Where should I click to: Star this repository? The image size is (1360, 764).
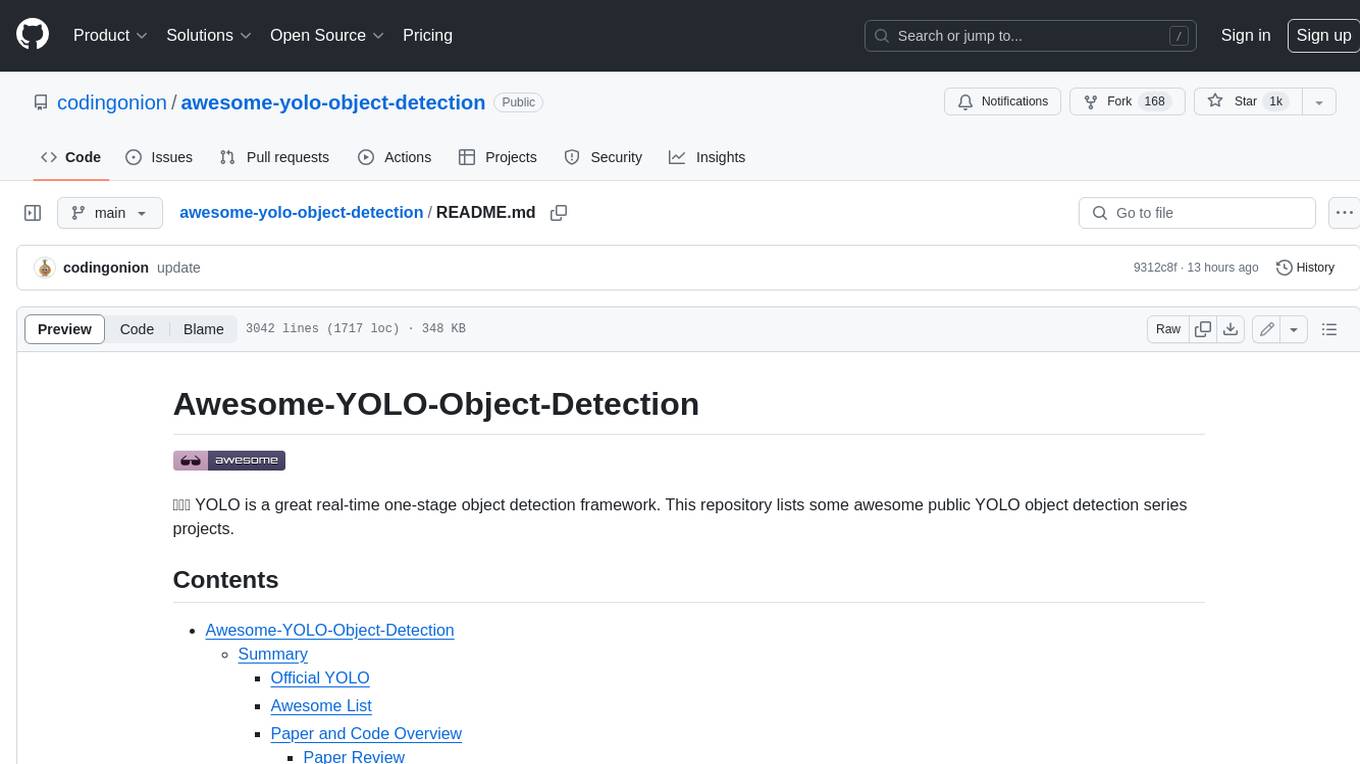(1246, 102)
